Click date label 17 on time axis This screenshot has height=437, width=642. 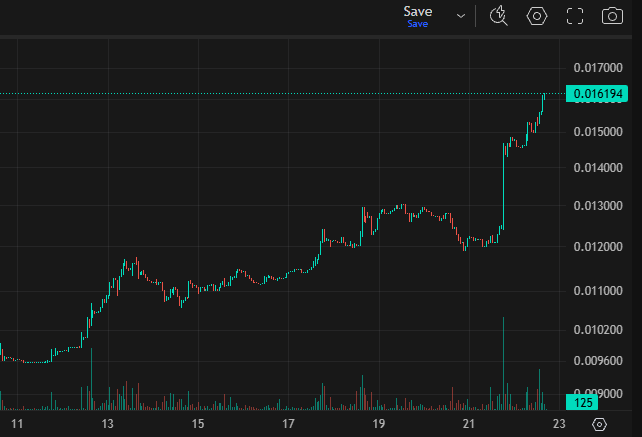click(x=288, y=423)
